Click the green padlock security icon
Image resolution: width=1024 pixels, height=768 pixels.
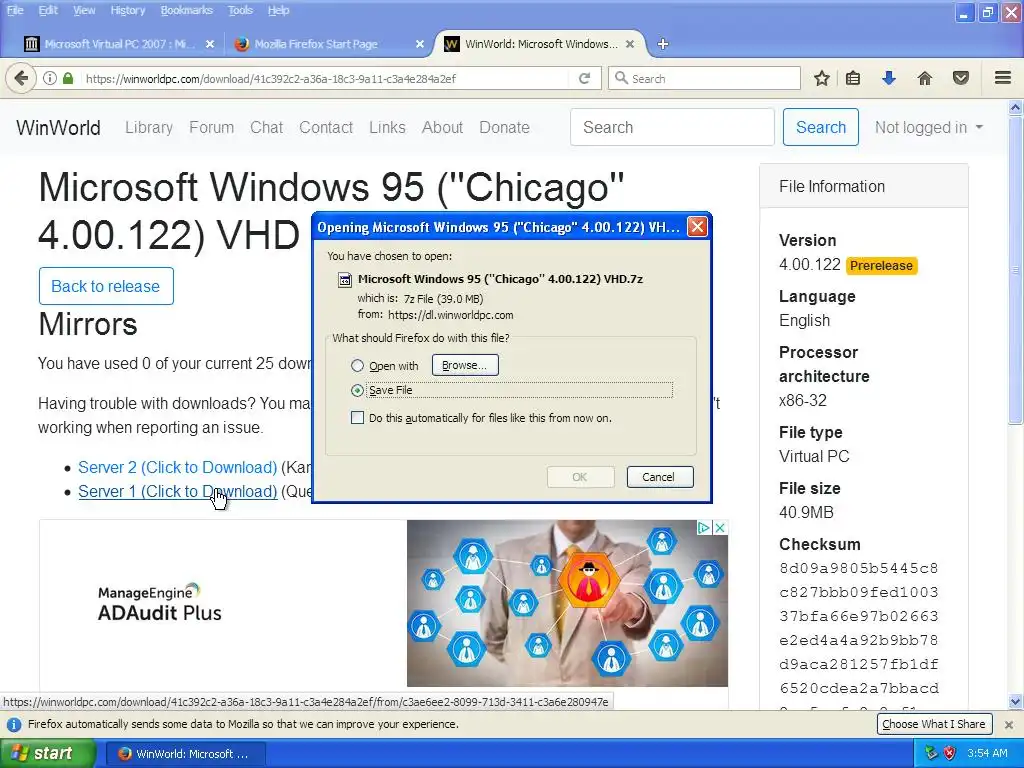tap(68, 78)
